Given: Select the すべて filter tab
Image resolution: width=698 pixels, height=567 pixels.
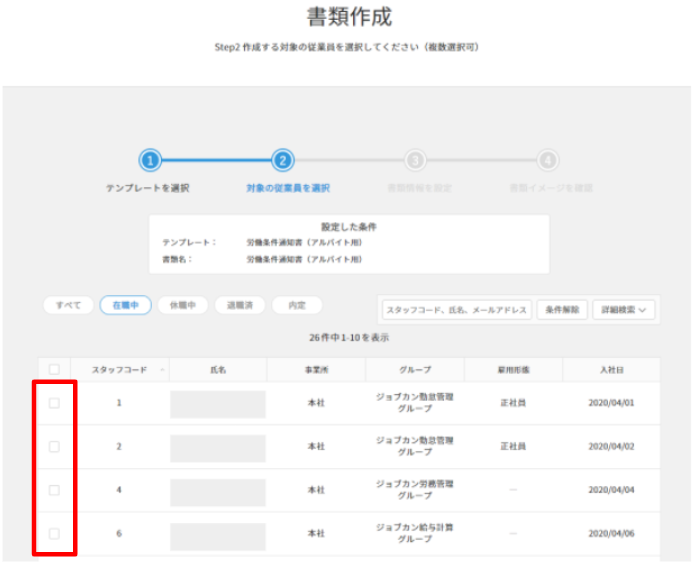Looking at the screenshot, I should 68,305.
